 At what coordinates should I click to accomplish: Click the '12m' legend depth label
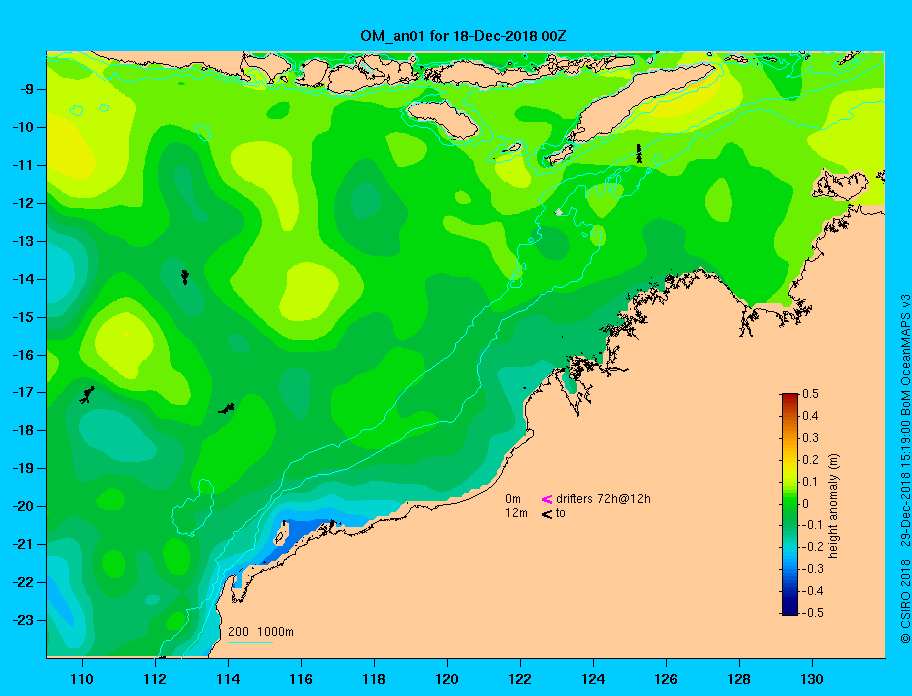coord(516,513)
